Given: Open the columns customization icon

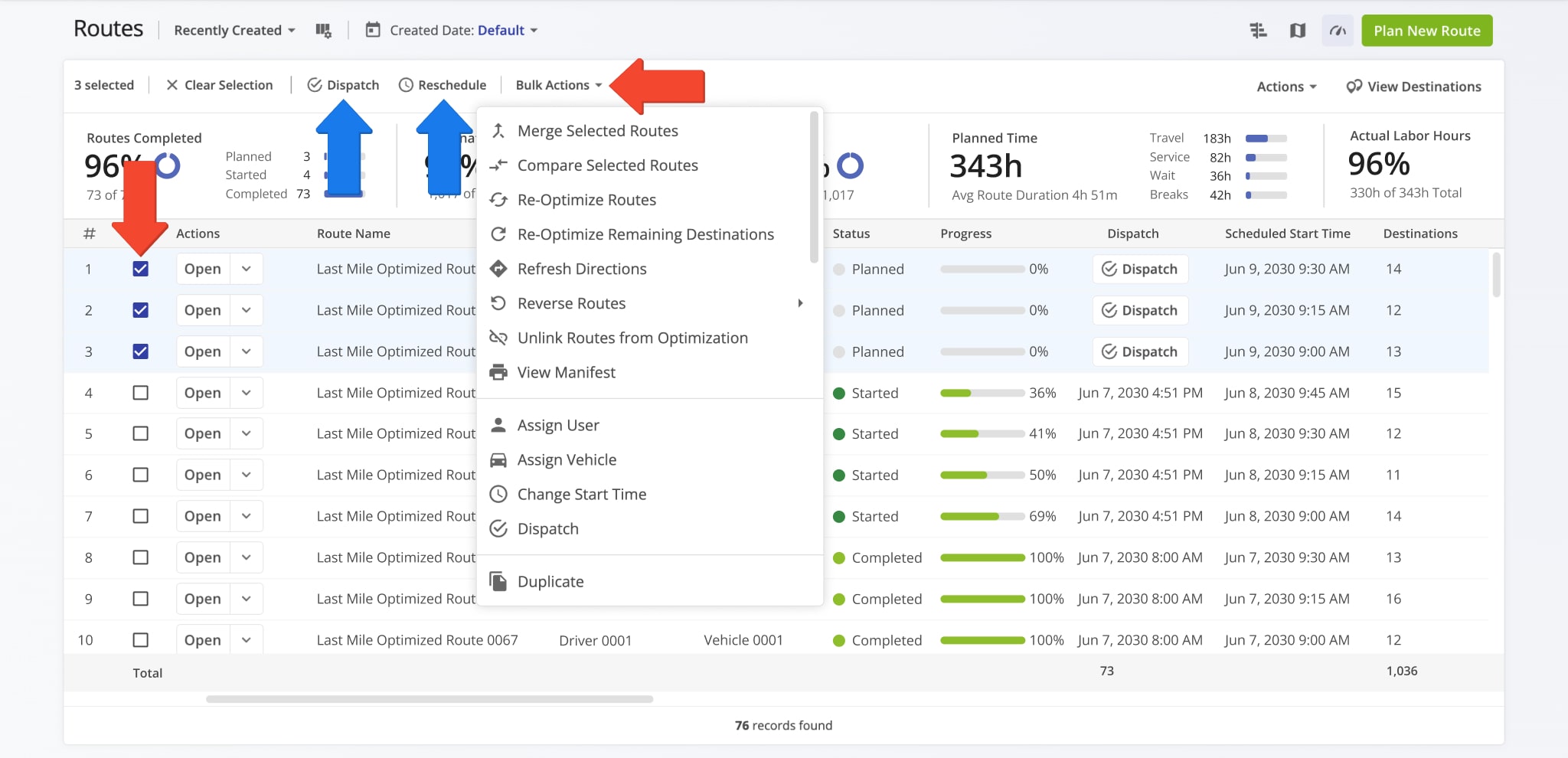Looking at the screenshot, I should (324, 30).
